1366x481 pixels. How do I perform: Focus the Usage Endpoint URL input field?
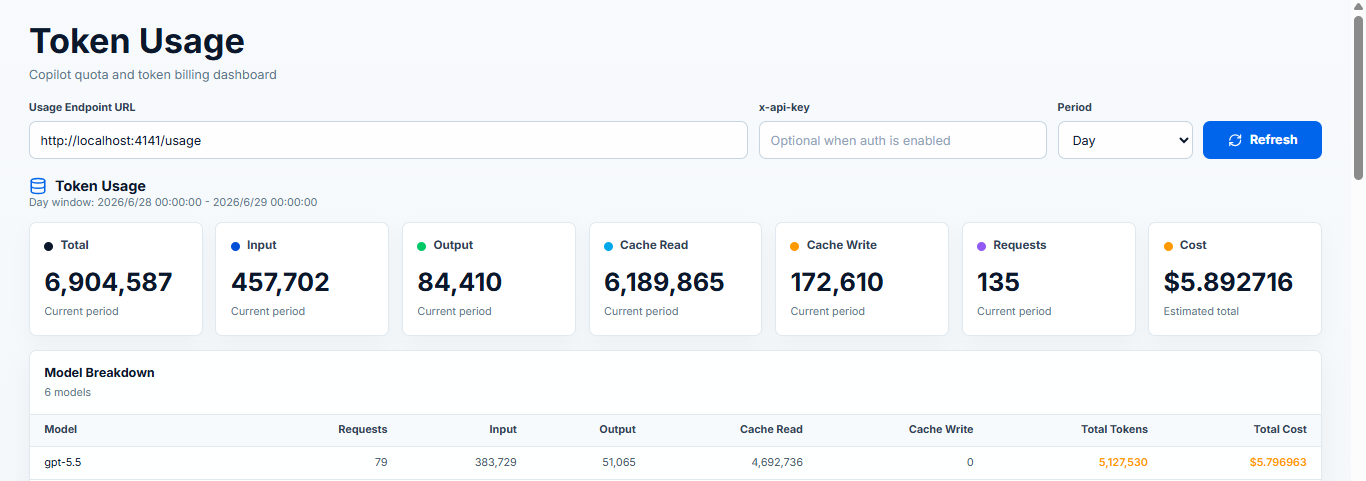[388, 140]
